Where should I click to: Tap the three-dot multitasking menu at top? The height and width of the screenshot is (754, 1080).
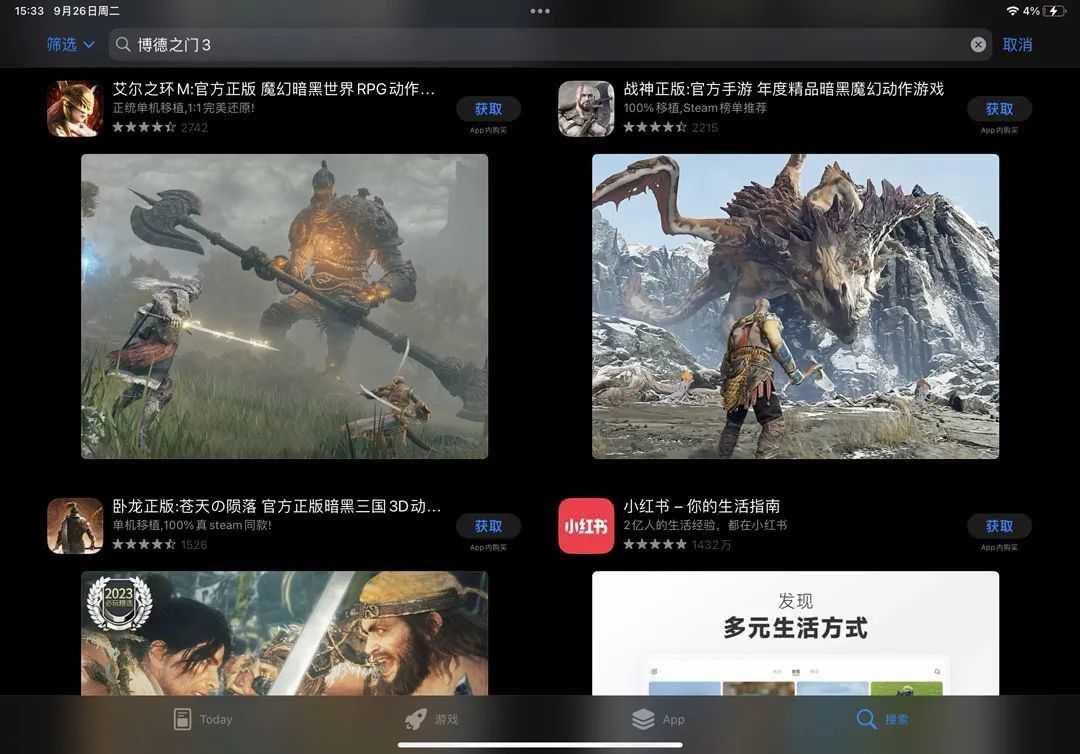point(540,11)
